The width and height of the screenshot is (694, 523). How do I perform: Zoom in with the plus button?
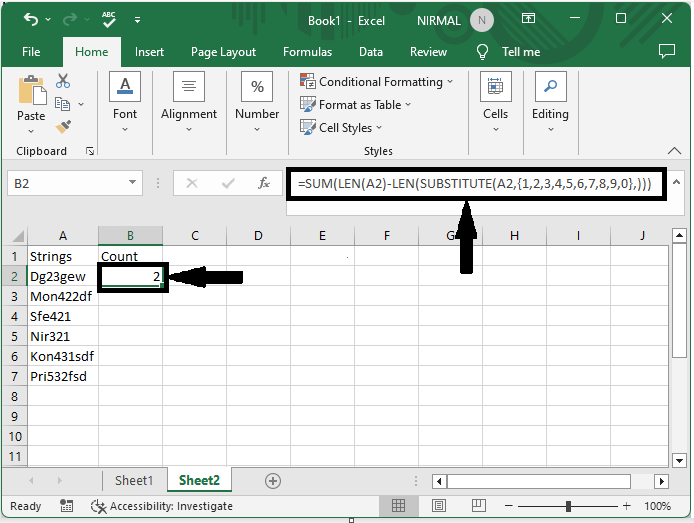pos(626,506)
